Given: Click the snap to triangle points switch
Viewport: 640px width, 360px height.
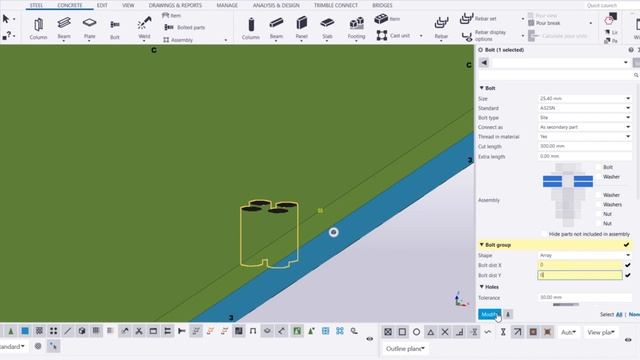Looking at the screenshot, I should click(431, 332).
